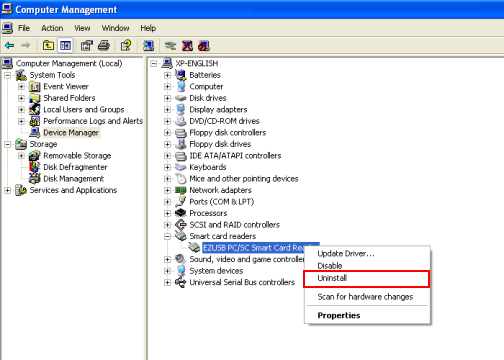Select the Floppy disk drives label
Viewport: 504px width, 360px height.
coord(220,144)
